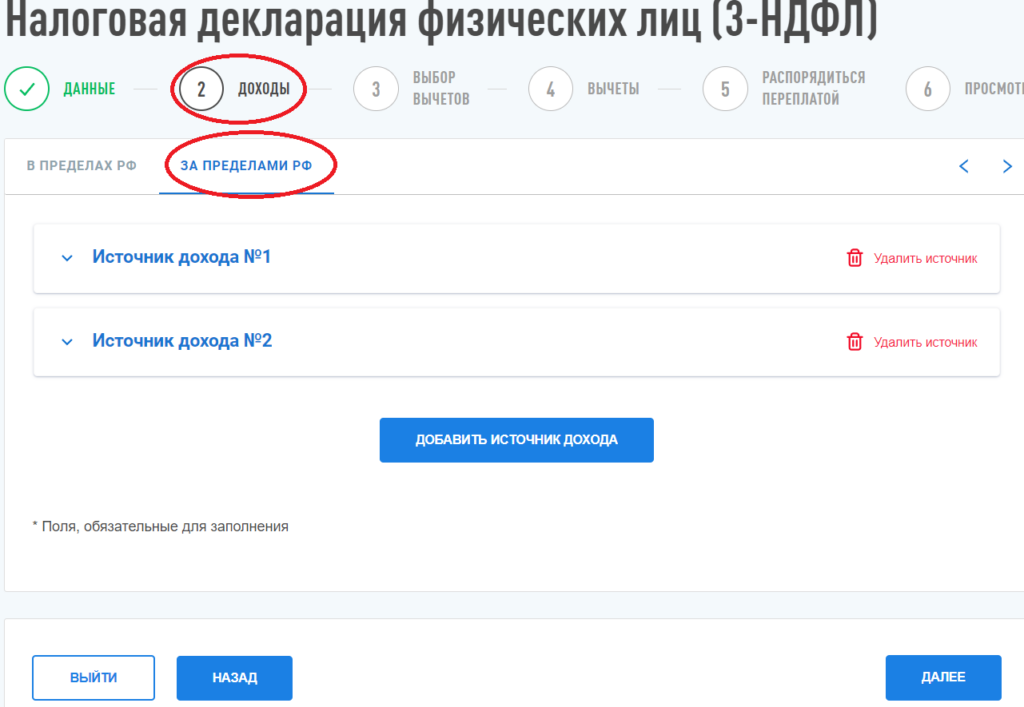1024x707 pixels.
Task: Click the step 2 circle for Доходы
Action: coord(201,89)
